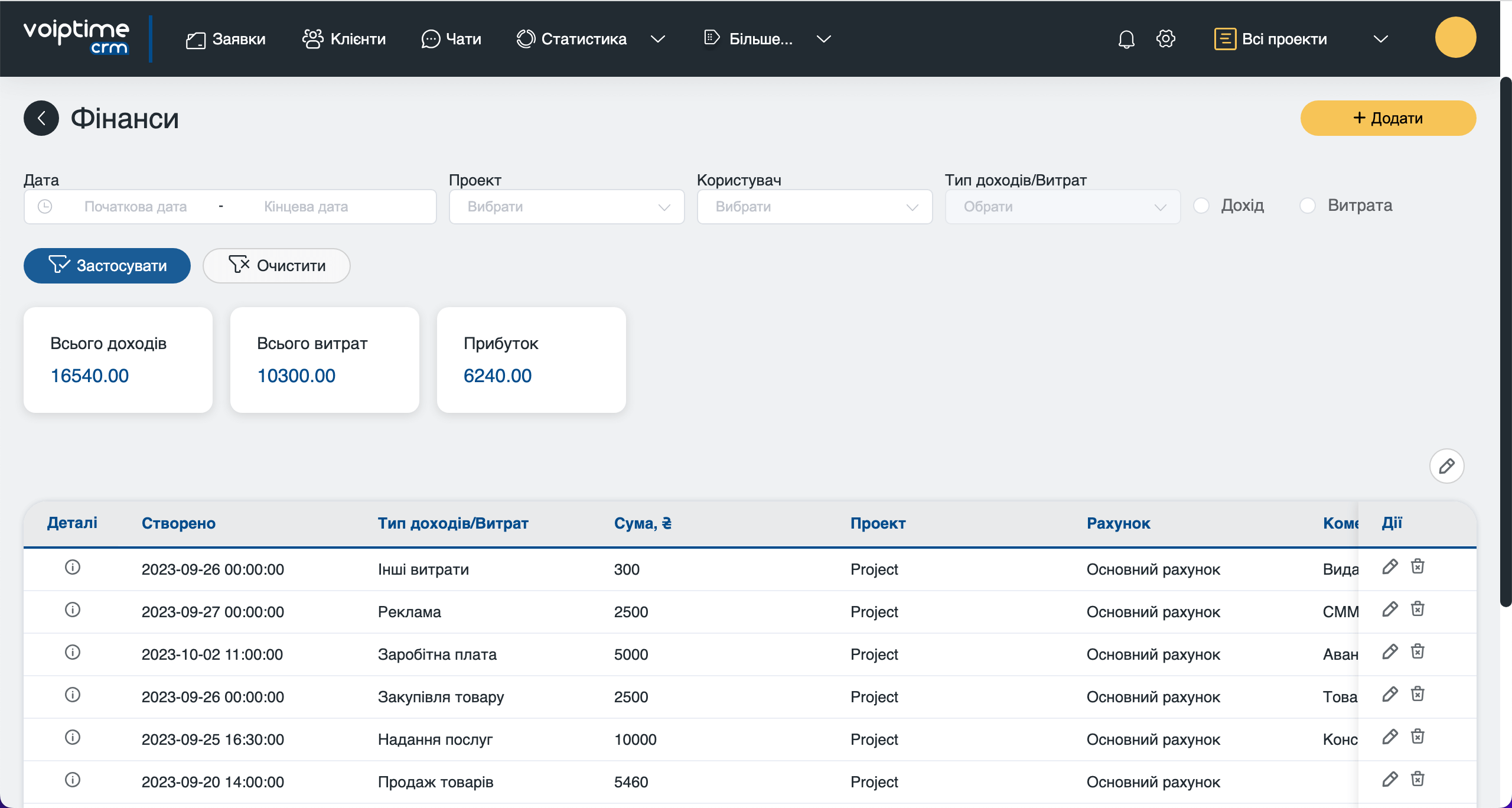Open the Чати menu item
This screenshot has width=1512, height=808.
451,39
